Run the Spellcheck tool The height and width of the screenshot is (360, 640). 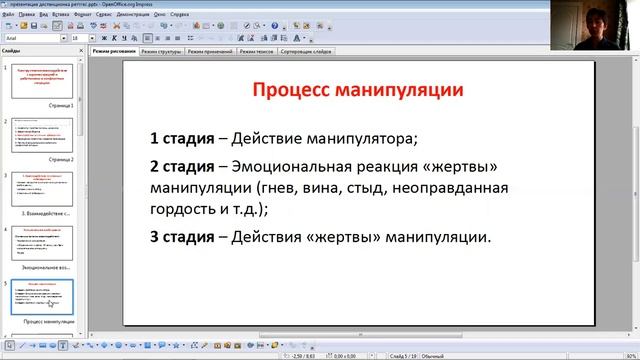click(x=93, y=26)
